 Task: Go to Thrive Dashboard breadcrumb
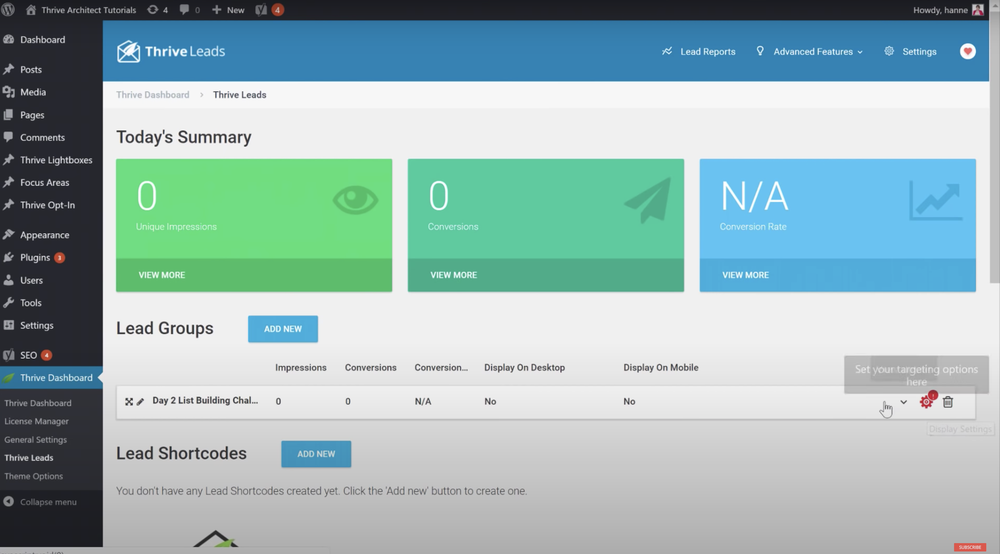[x=152, y=95]
